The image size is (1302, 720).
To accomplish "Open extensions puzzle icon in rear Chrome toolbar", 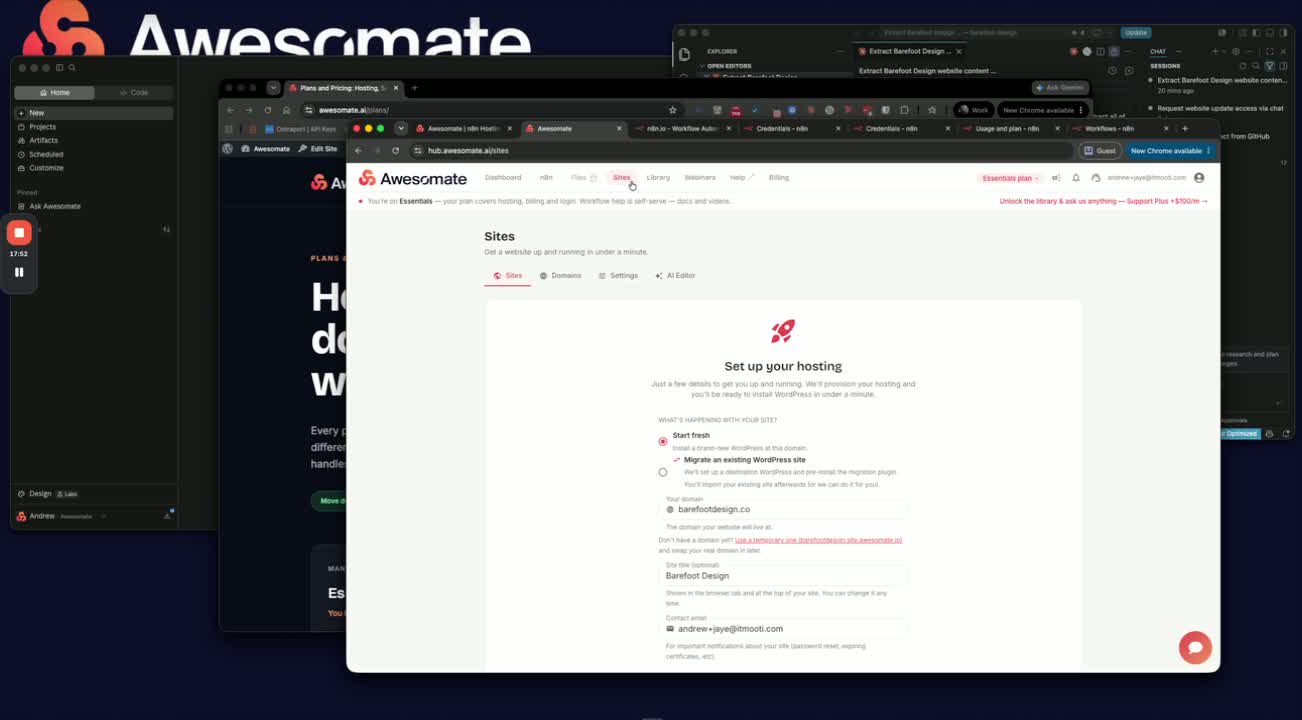I will [x=904, y=110].
